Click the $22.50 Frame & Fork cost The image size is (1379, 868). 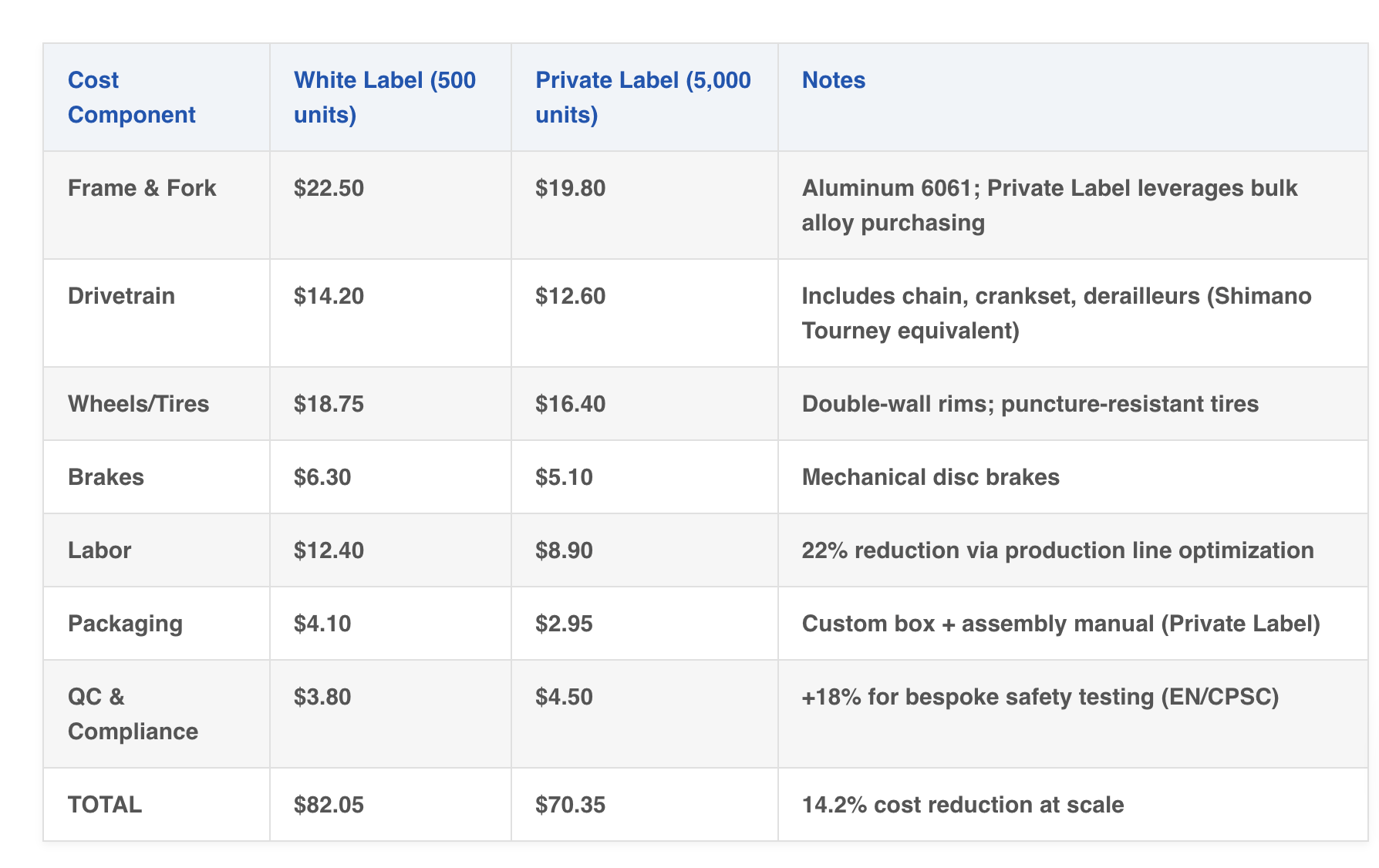coord(329,188)
